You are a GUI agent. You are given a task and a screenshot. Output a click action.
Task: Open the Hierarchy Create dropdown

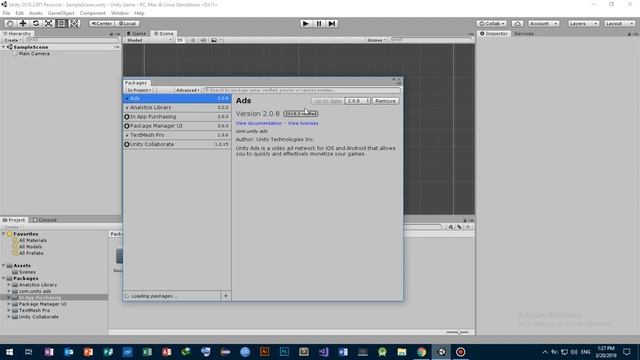point(13,40)
